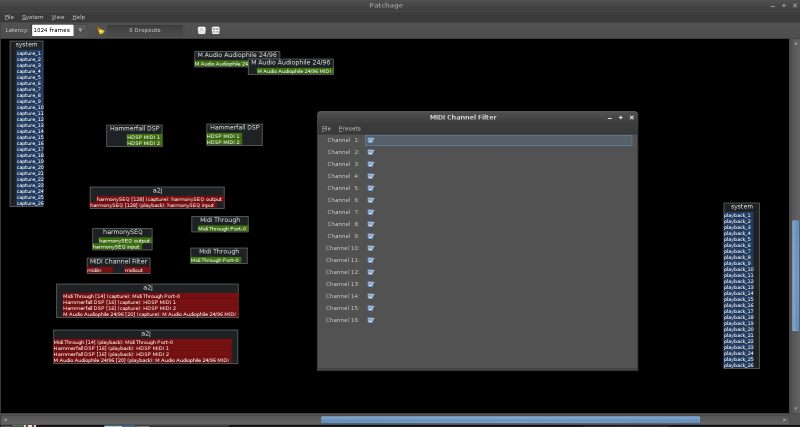The width and height of the screenshot is (800, 427).
Task: Toggle the Channel 15 checkbox
Action: [371, 308]
